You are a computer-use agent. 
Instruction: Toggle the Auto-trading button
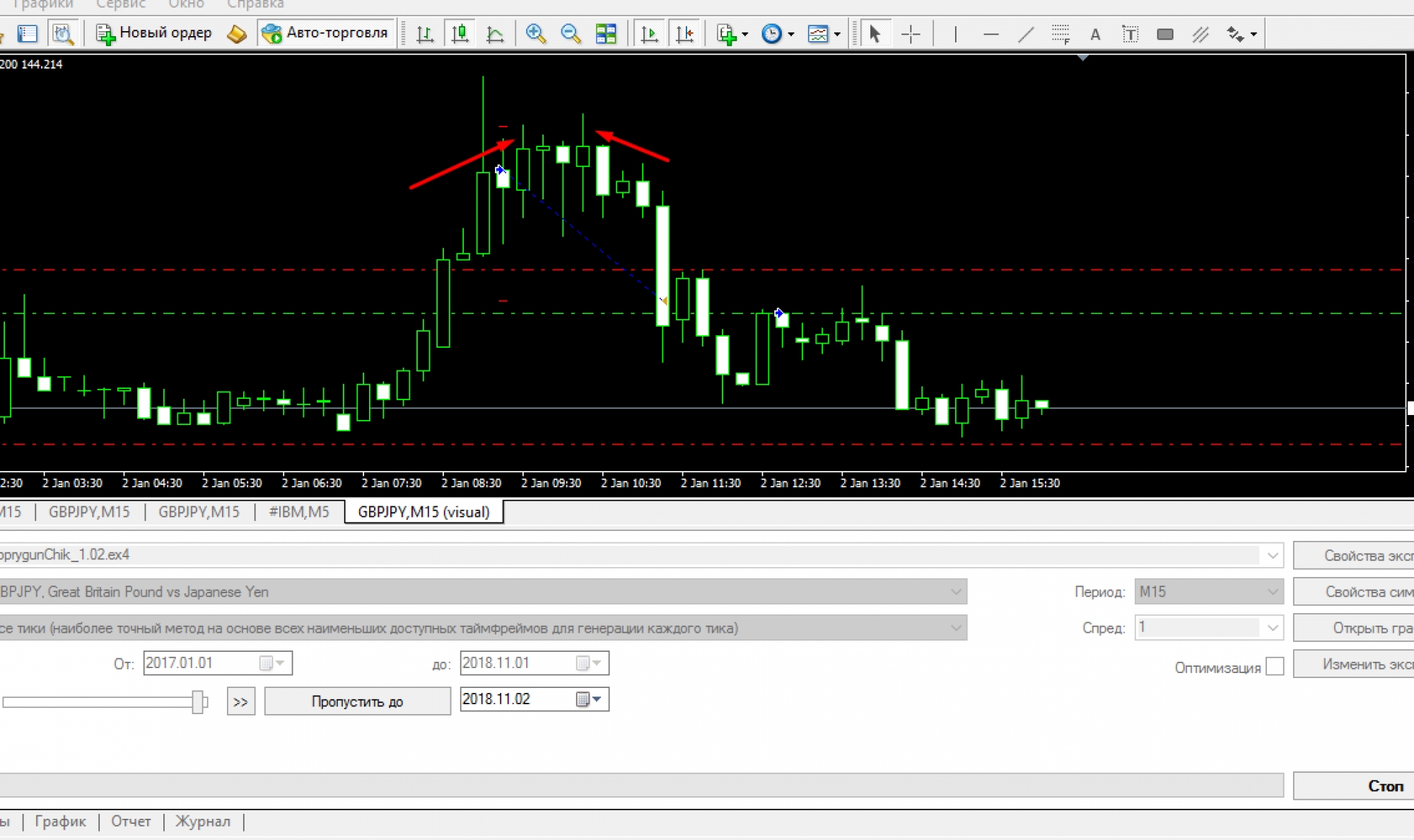click(325, 33)
